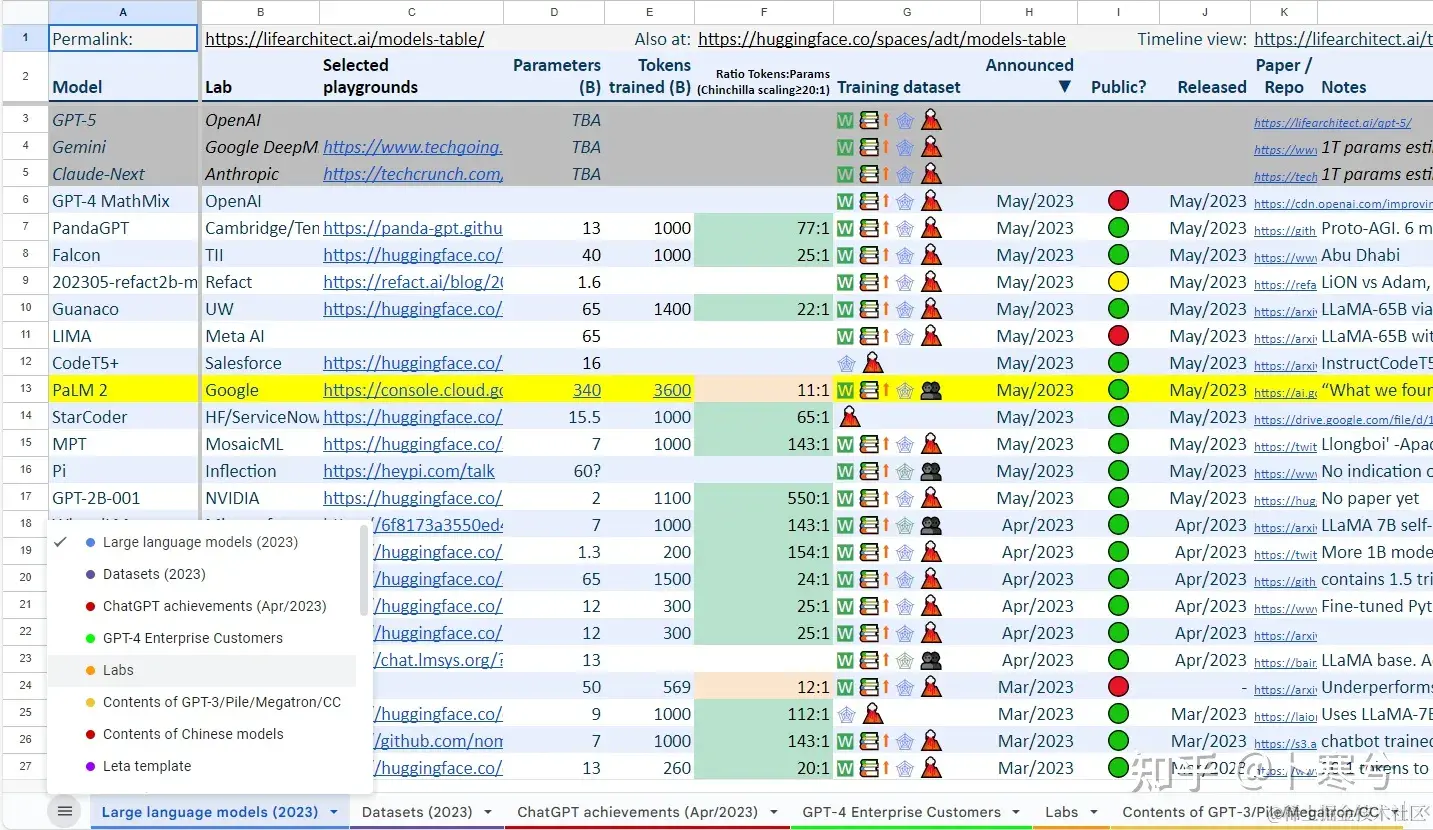This screenshot has width=1433, height=830.
Task: Open dropdown arrow on Datasets (2023) tab
Action: [x=489, y=812]
